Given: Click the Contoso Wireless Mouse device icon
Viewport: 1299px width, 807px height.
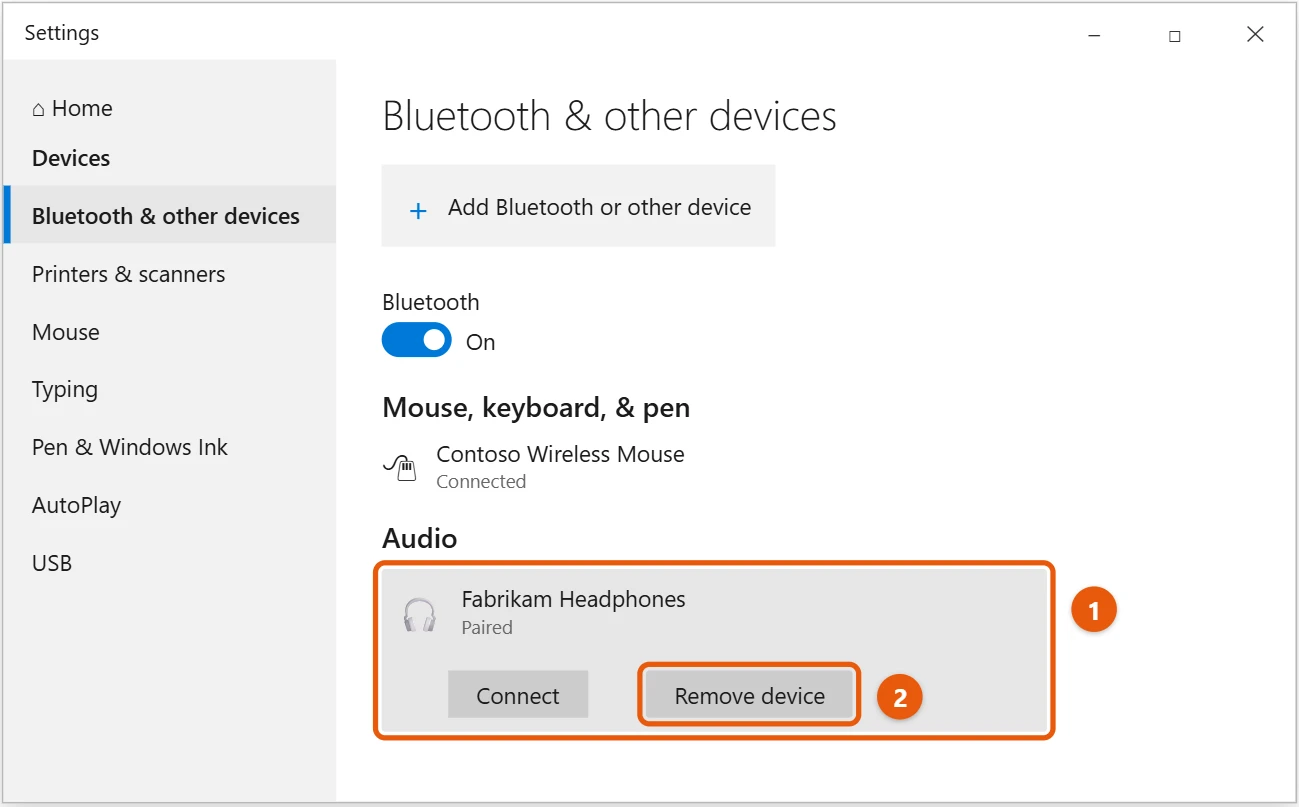Looking at the screenshot, I should click(400, 468).
